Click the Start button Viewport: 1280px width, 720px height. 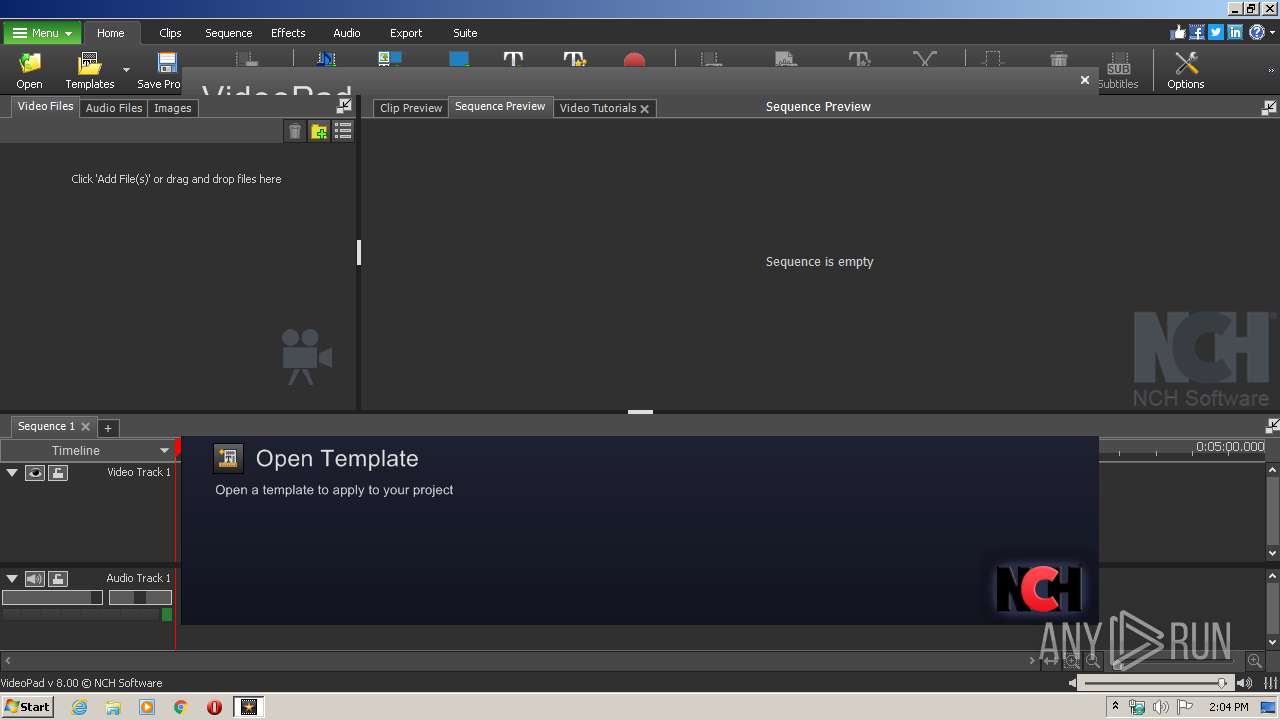pyautogui.click(x=27, y=706)
